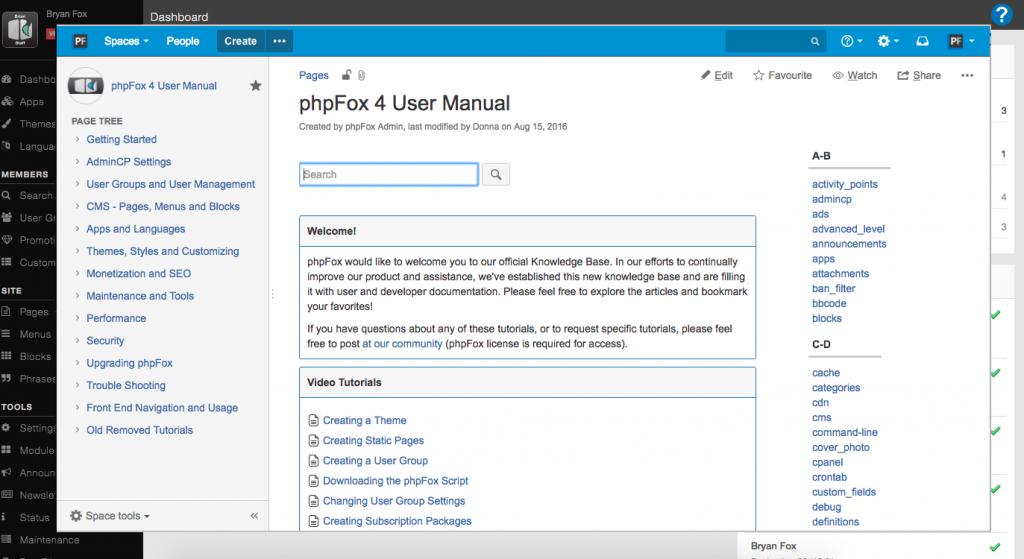The height and width of the screenshot is (559, 1024).
Task: Open the advanced_level label
Action: [848, 229]
